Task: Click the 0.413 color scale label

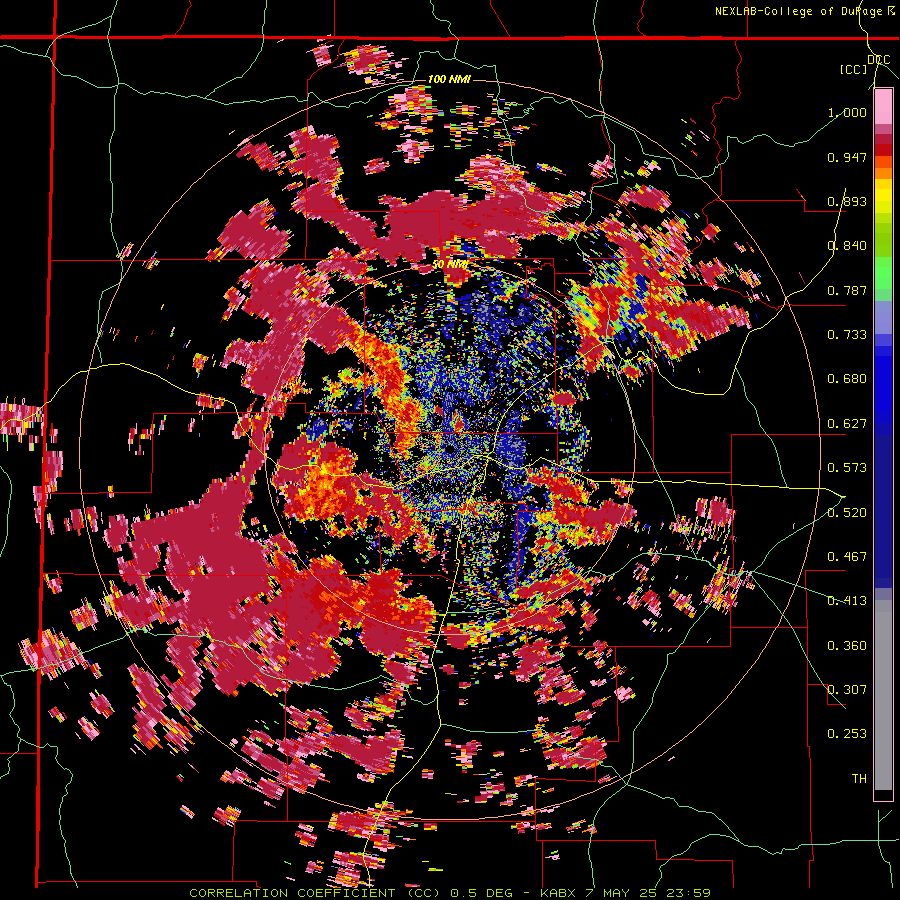Action: [847, 601]
